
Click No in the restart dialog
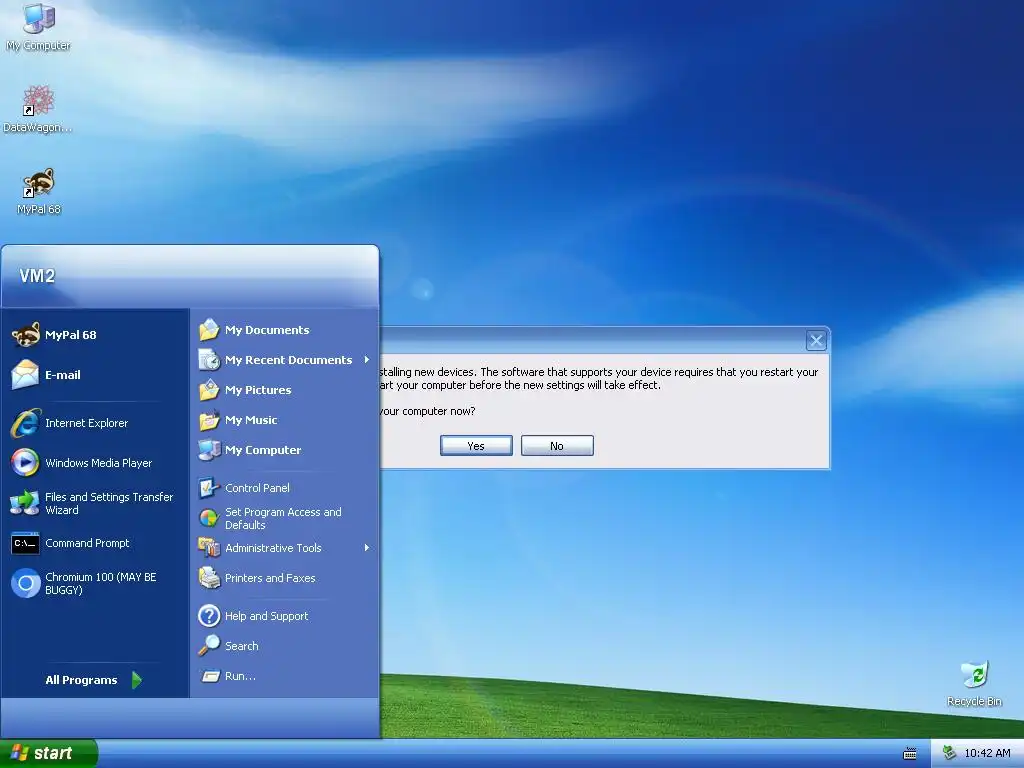click(x=557, y=445)
